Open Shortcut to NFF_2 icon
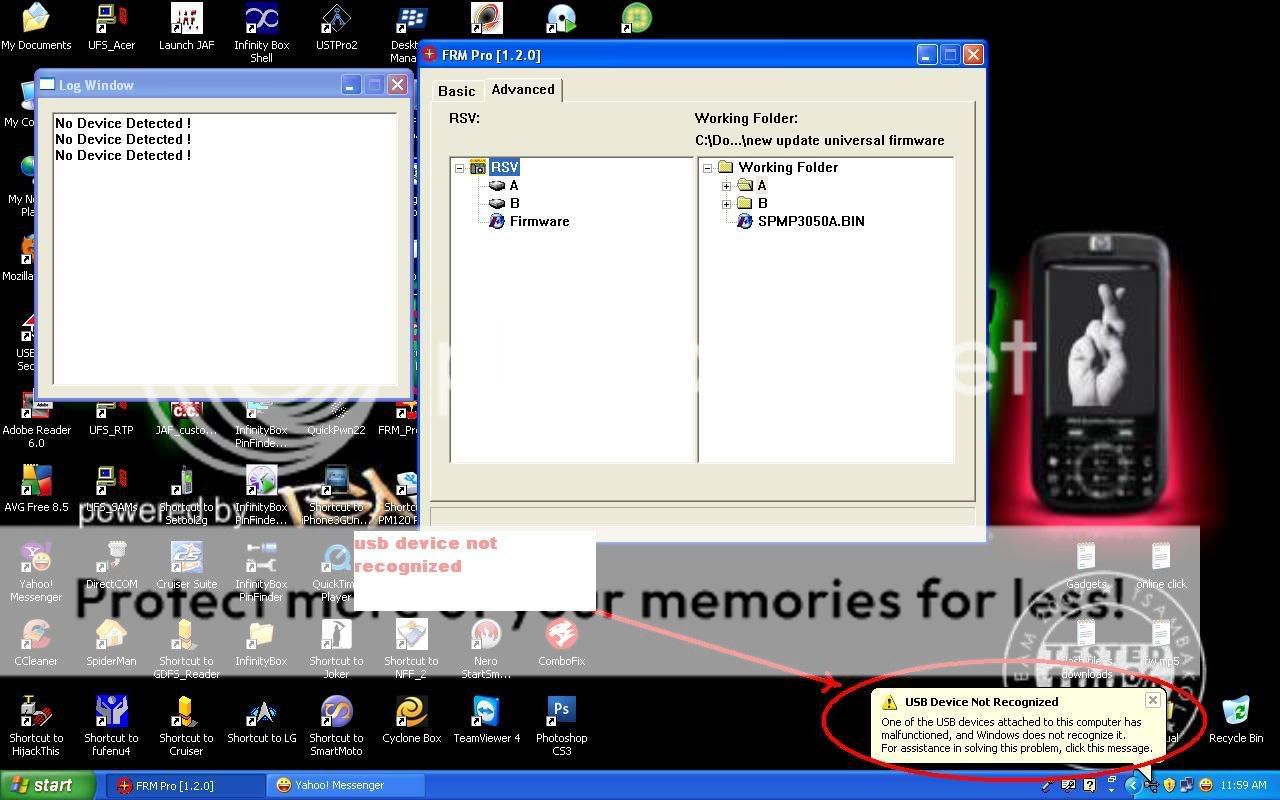The height and width of the screenshot is (800, 1280). point(411,650)
